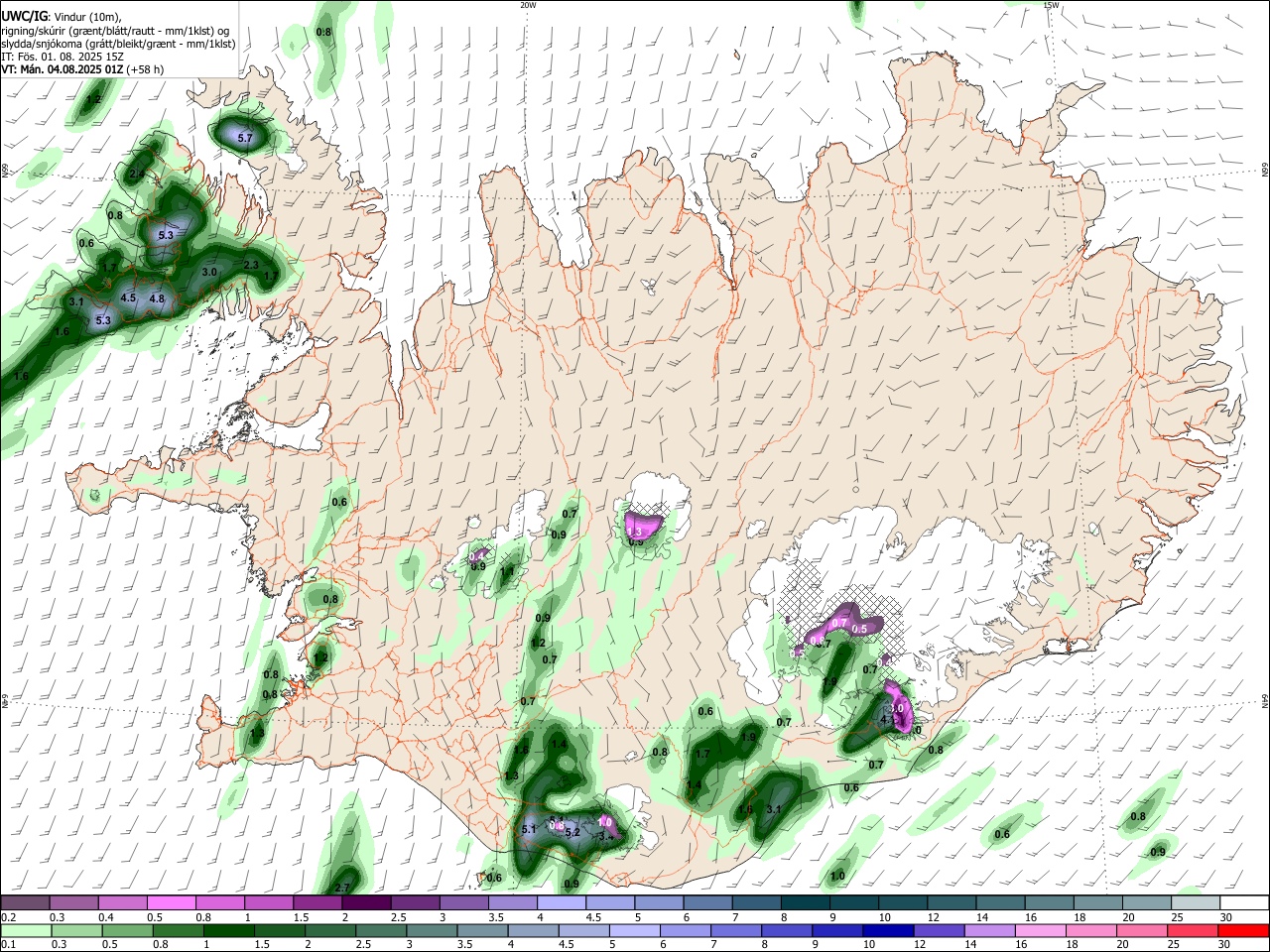Pick the pale green 0.1 swatch on the rain scale
This screenshot has height=952, width=1270.
click(26, 931)
